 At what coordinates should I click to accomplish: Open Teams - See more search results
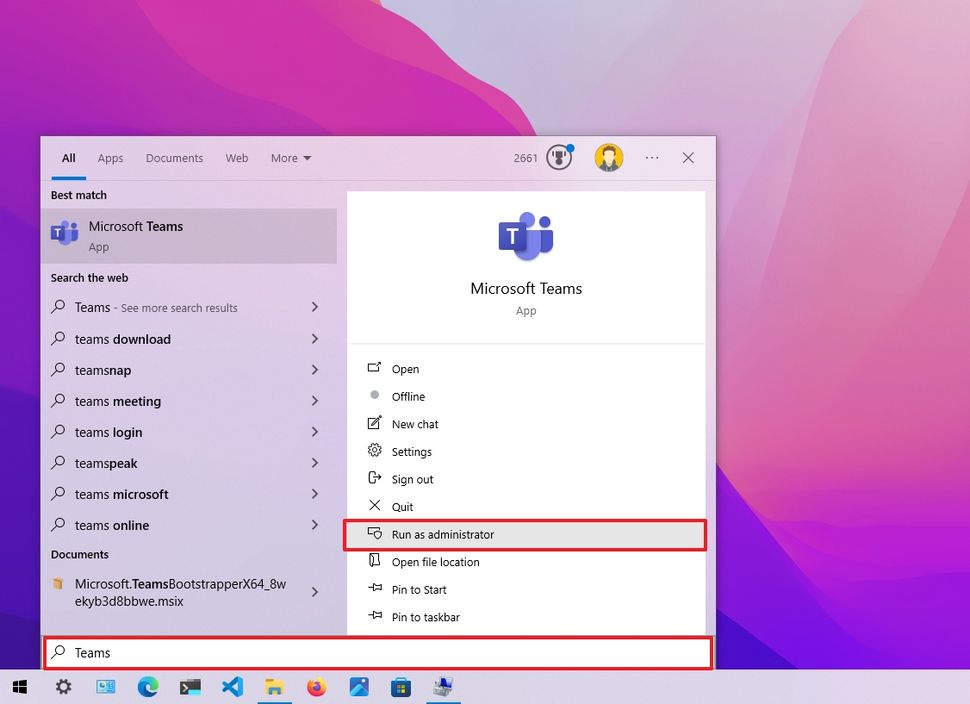click(150, 307)
